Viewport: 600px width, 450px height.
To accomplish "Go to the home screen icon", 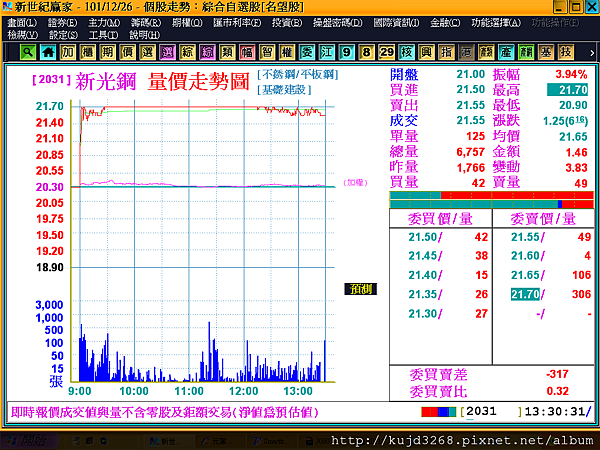I will (48, 52).
